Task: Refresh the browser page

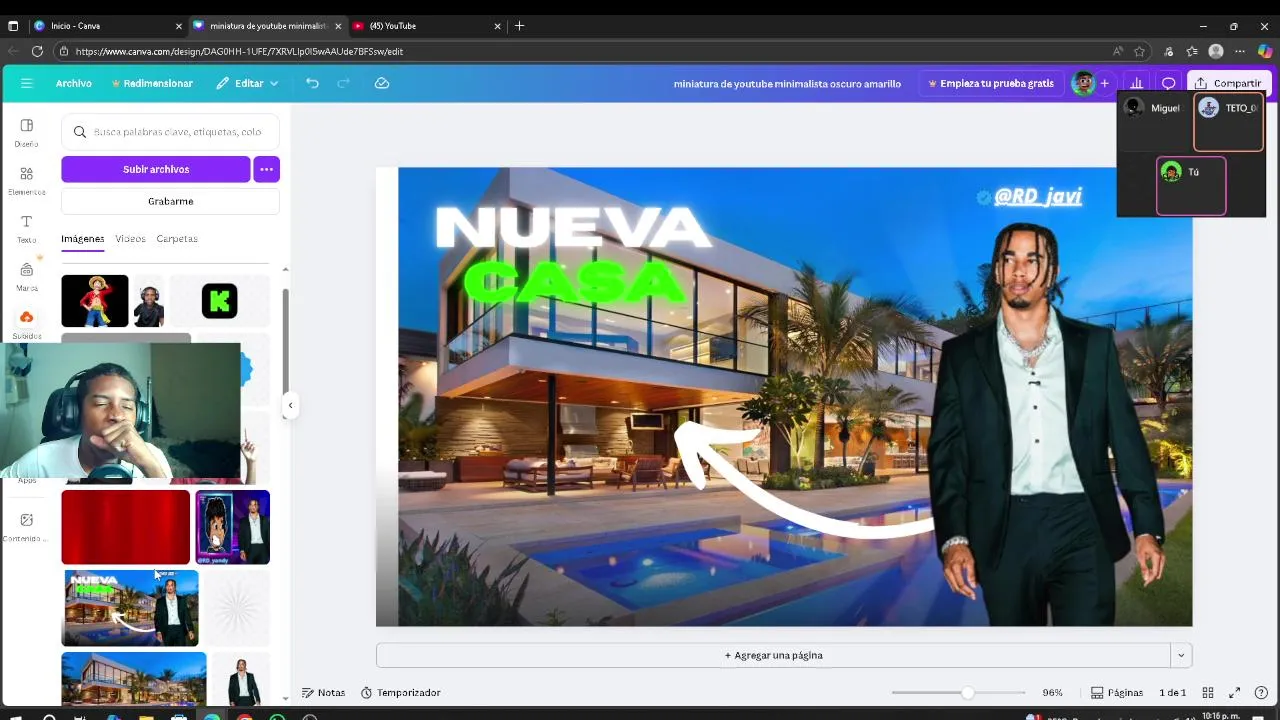Action: tap(37, 51)
